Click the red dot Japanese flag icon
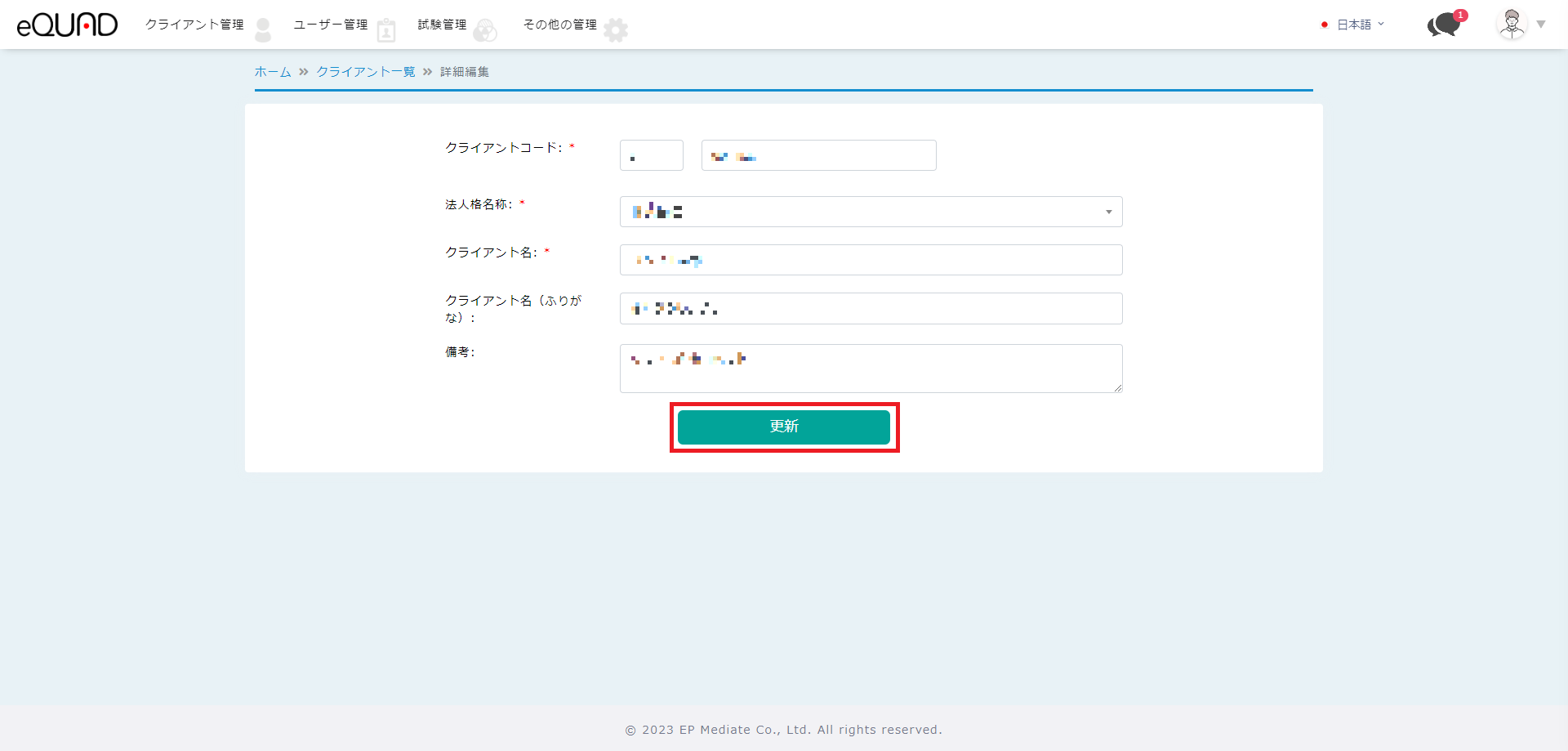Viewport: 1568px width, 751px height. pyautogui.click(x=1324, y=25)
